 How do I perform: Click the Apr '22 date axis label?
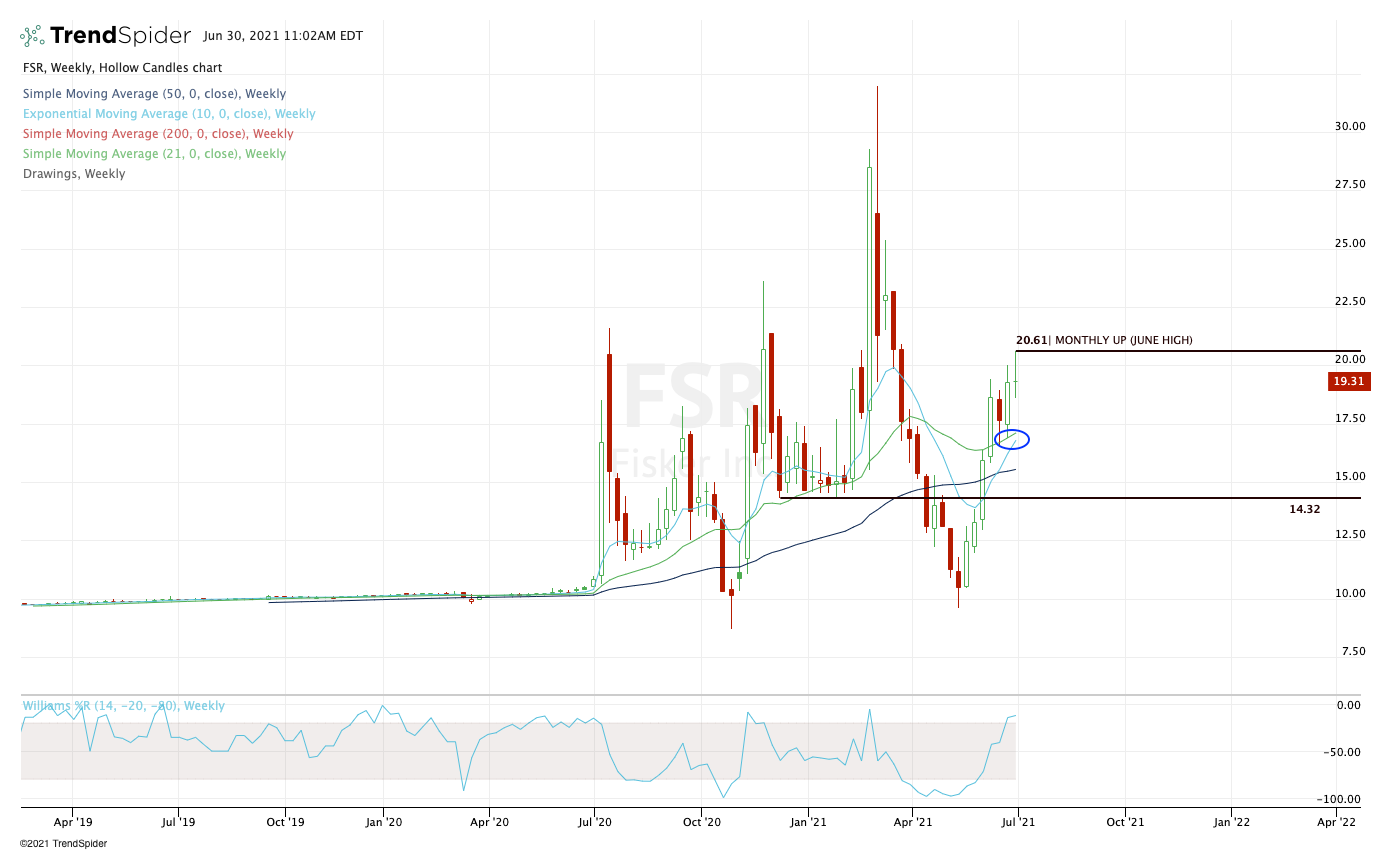point(1336,823)
